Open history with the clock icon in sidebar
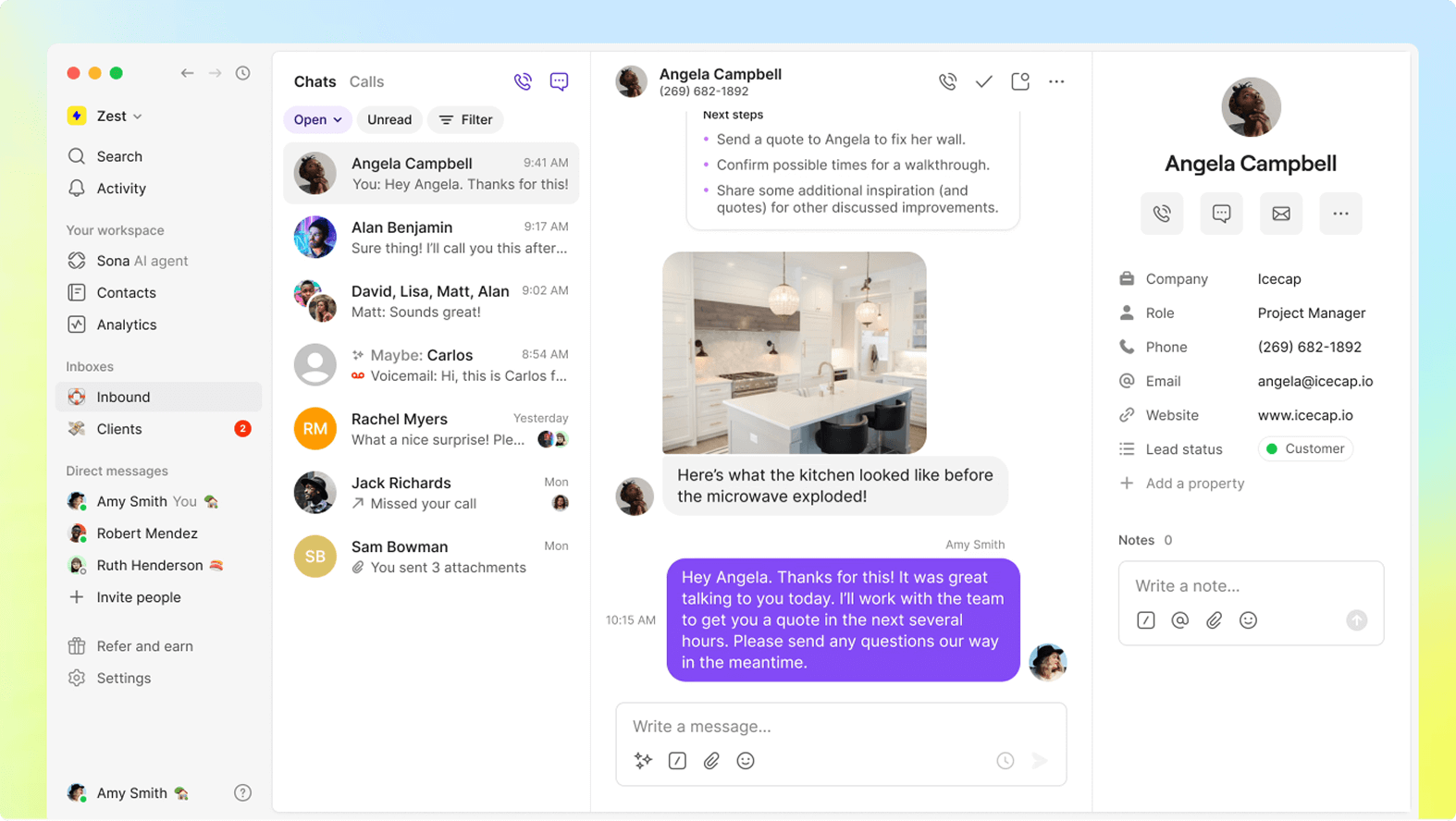 (242, 73)
